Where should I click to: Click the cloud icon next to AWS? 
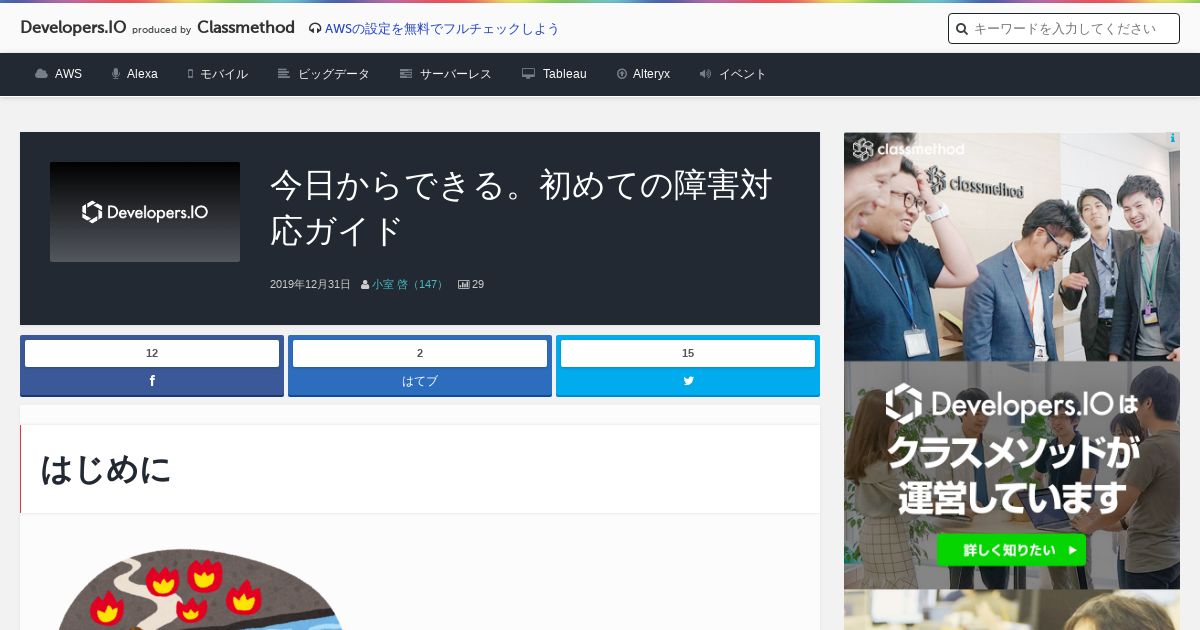pos(41,74)
